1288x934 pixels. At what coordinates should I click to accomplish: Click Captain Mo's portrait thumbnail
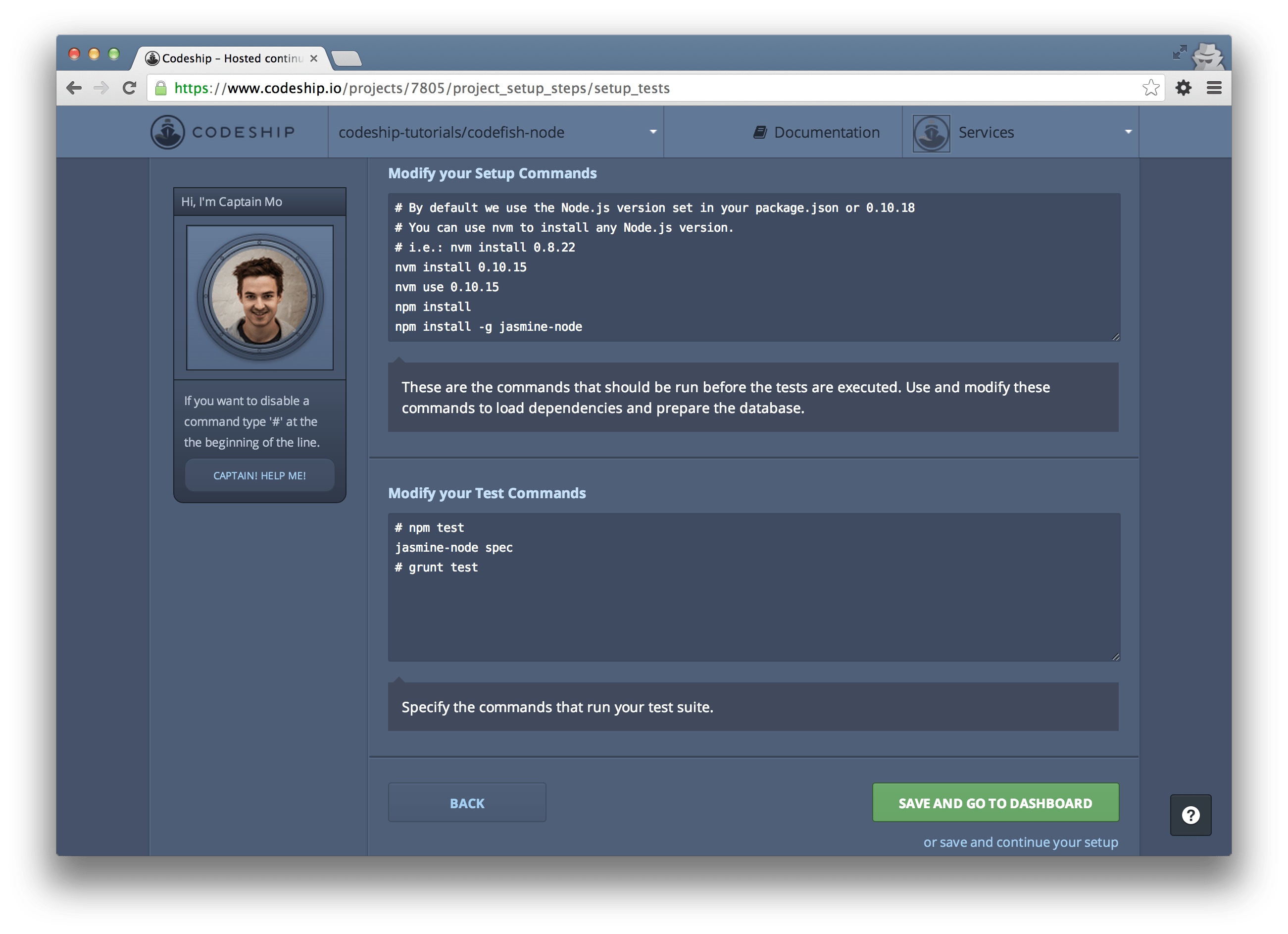(259, 298)
